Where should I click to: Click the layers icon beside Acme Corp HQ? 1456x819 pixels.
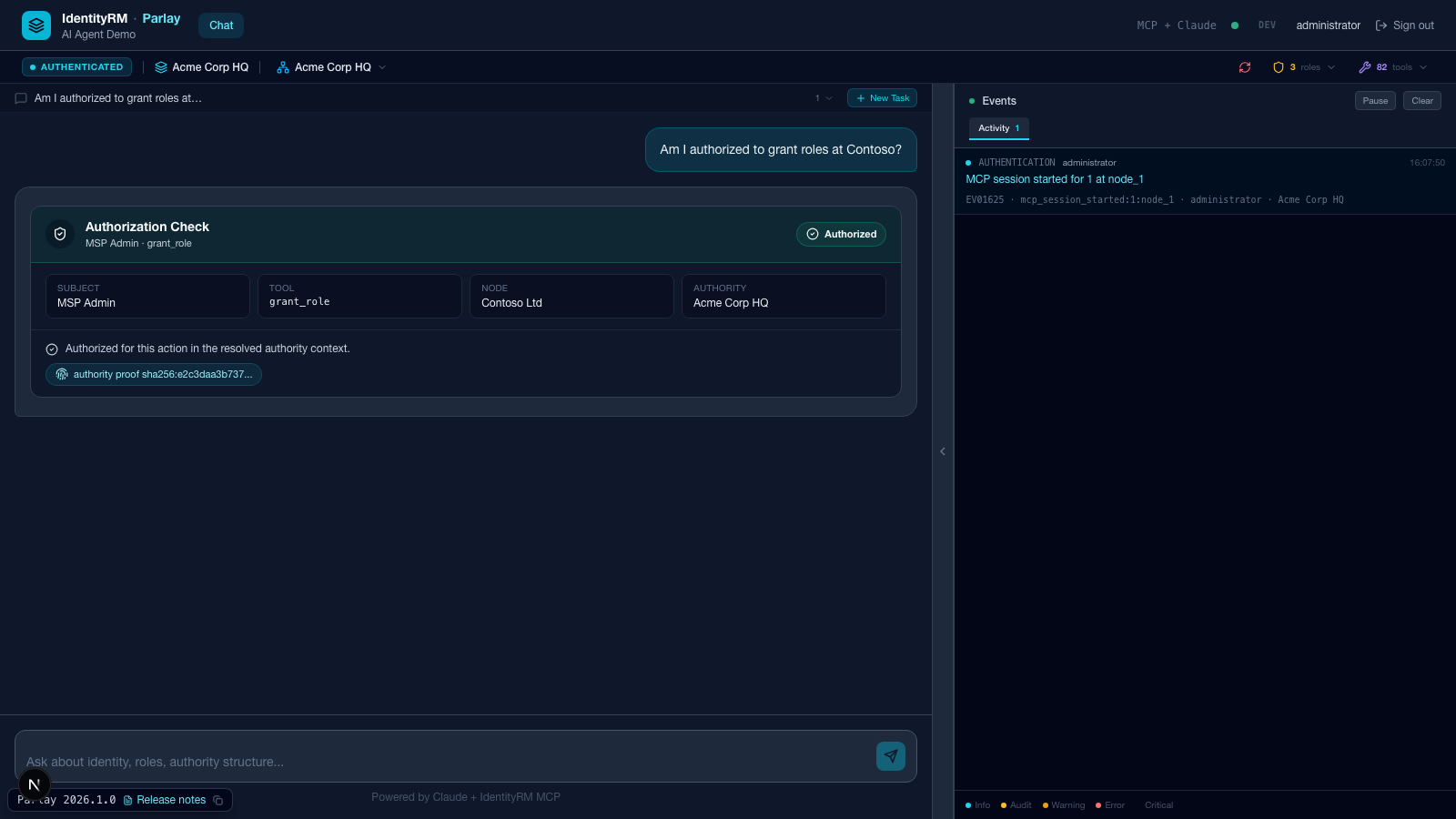coord(161,67)
